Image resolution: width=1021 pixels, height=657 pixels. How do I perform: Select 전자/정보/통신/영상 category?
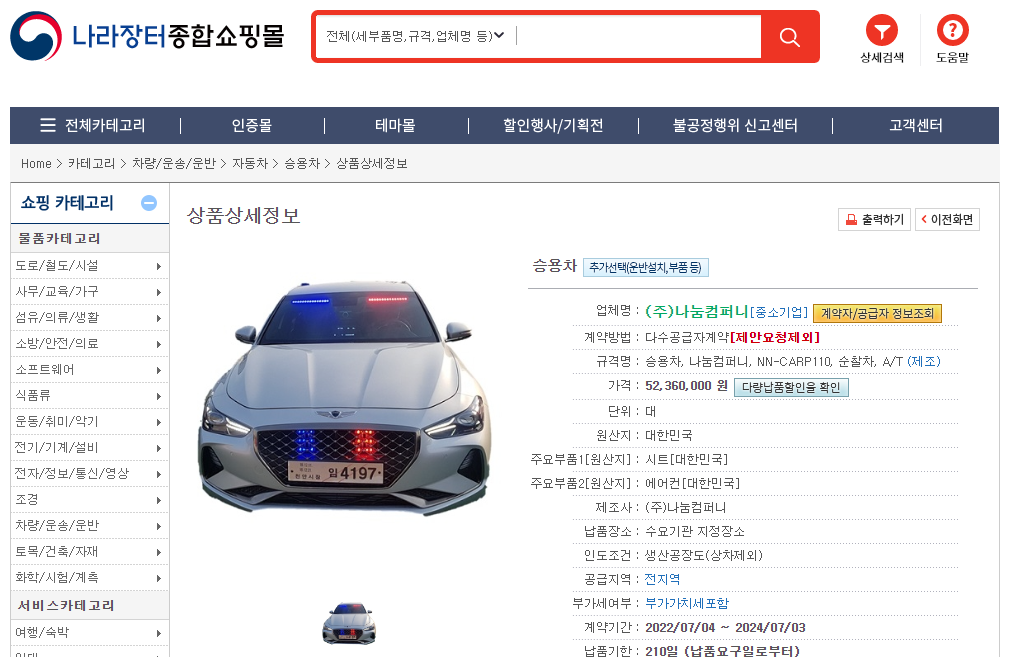pos(72,473)
